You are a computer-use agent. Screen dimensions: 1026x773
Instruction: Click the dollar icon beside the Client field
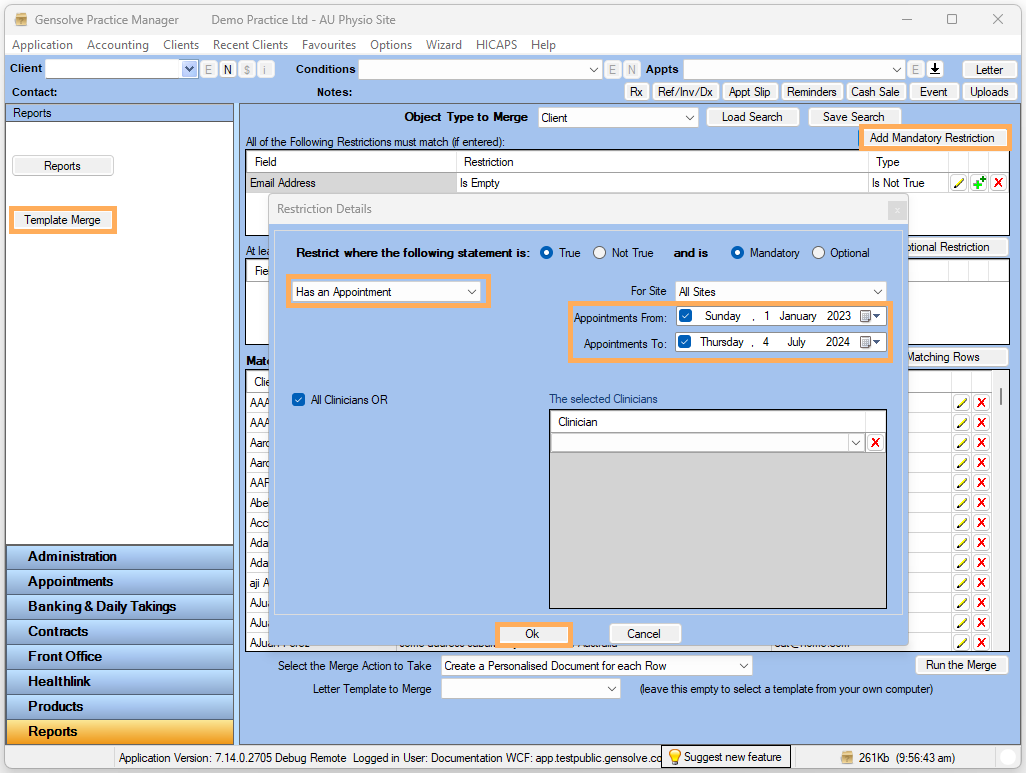coord(247,69)
